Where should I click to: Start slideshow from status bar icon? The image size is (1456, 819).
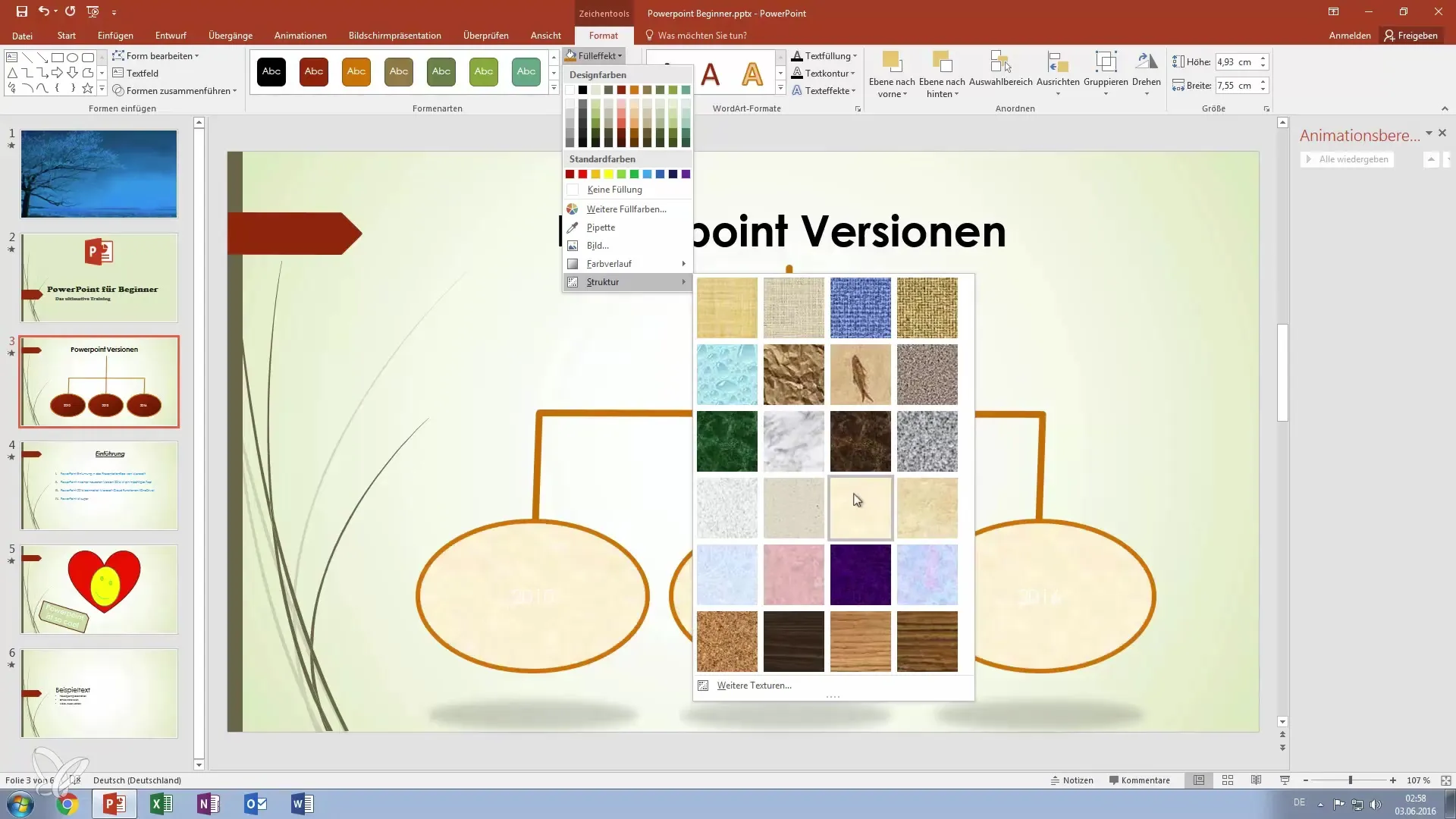(x=1285, y=780)
